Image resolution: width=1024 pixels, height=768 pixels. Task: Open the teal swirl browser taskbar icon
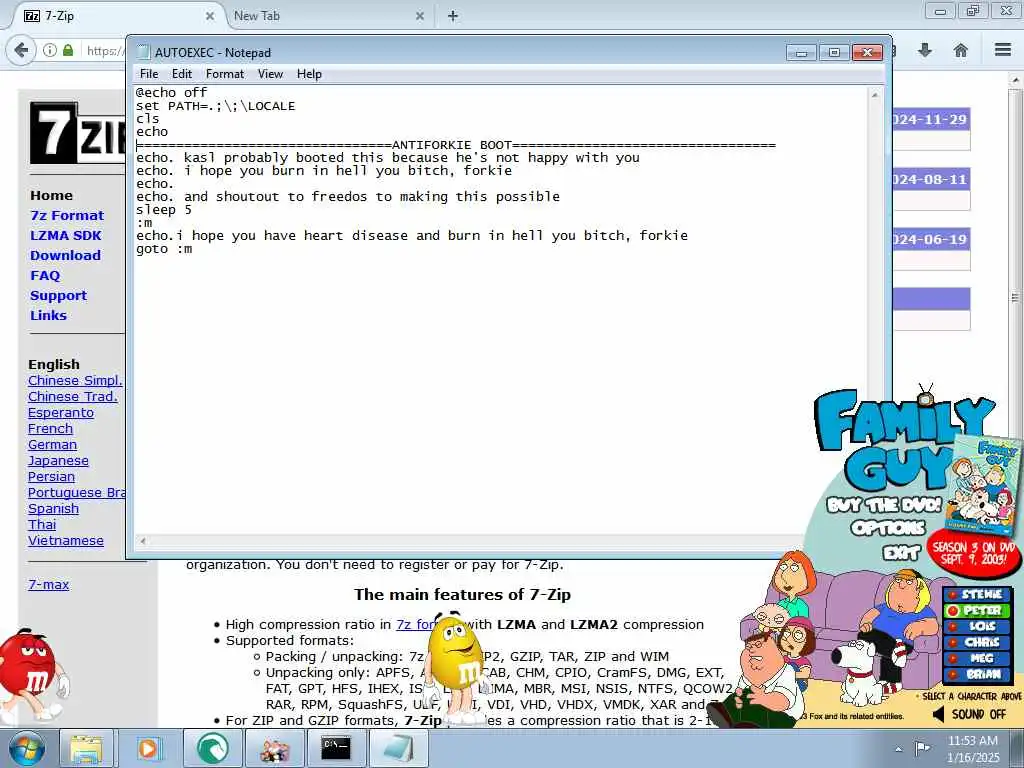pos(213,748)
